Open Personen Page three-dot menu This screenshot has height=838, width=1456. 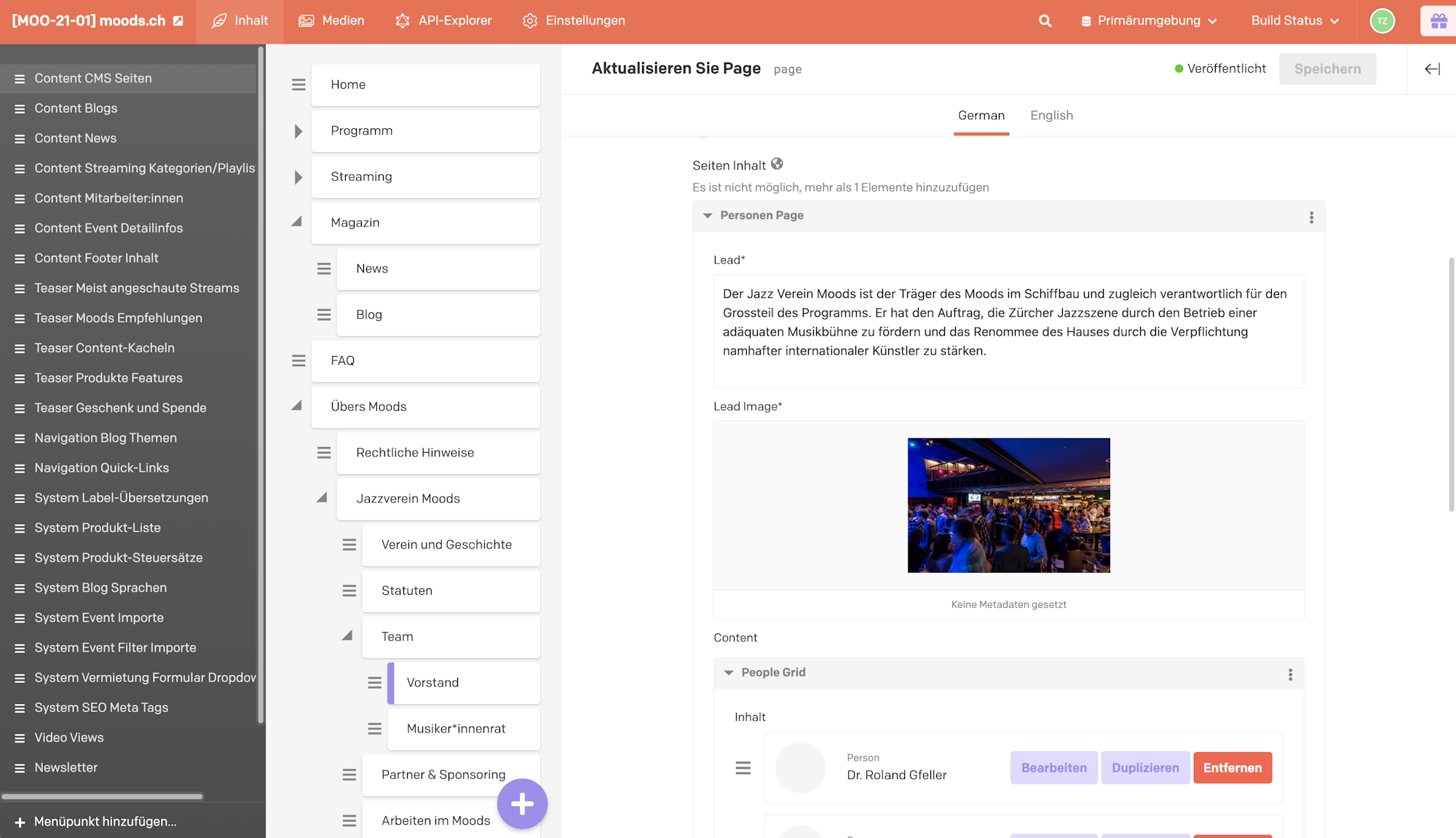[x=1311, y=217]
